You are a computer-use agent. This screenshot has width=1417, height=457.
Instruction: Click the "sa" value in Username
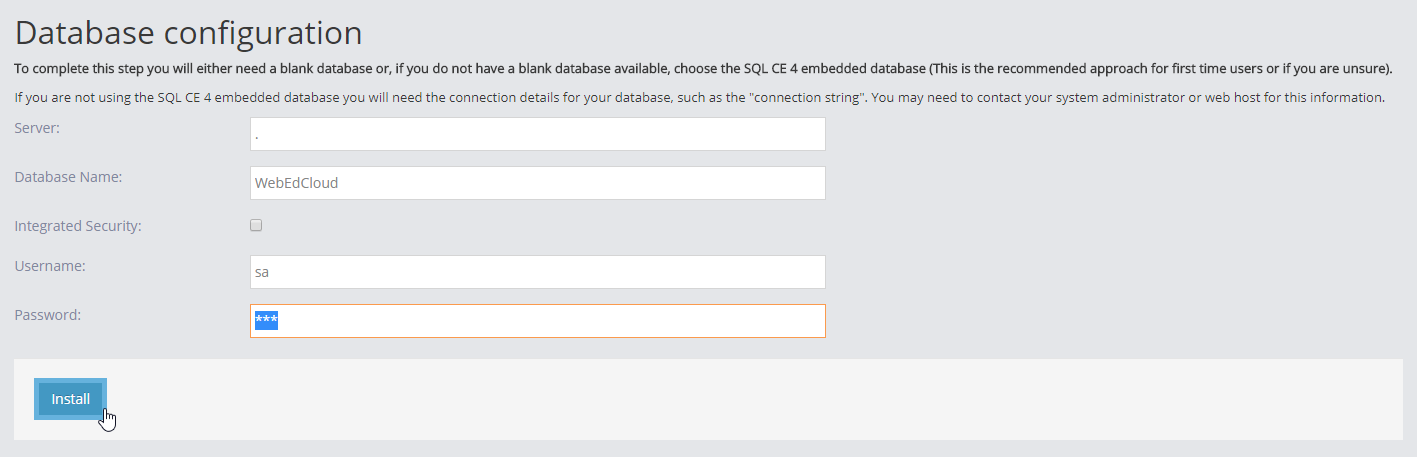[262, 272]
